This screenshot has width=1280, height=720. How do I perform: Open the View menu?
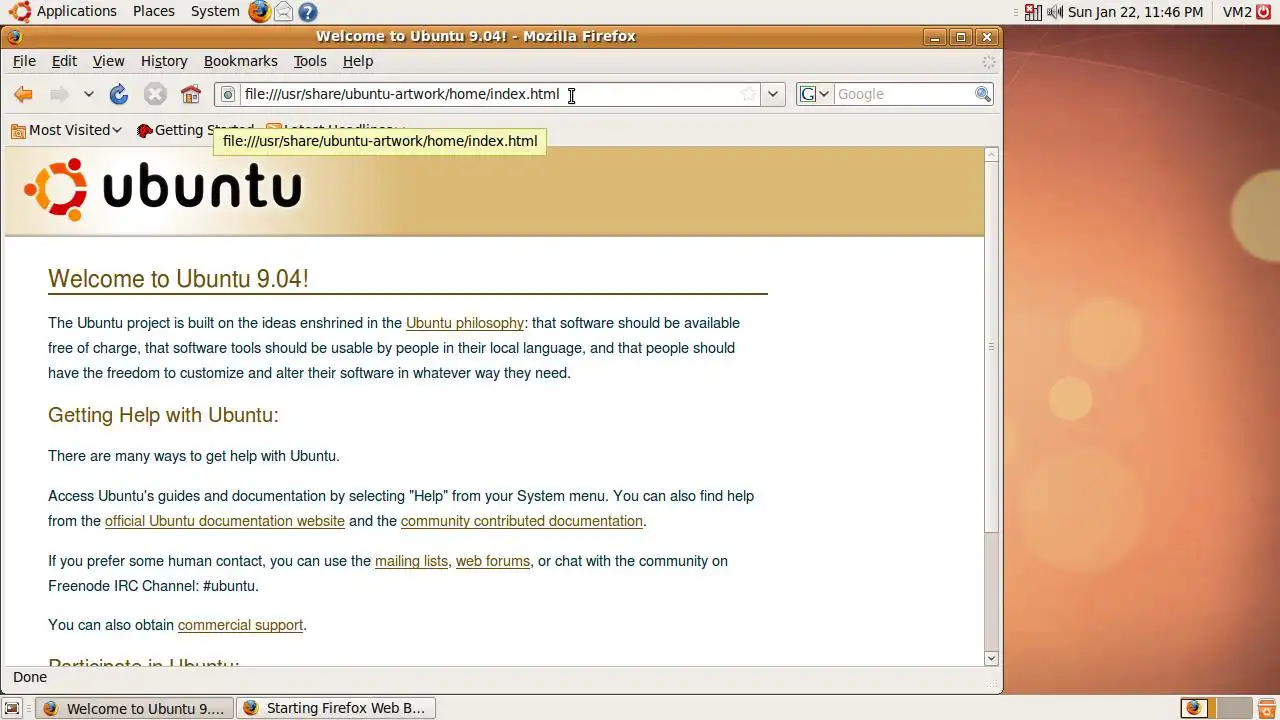108,61
